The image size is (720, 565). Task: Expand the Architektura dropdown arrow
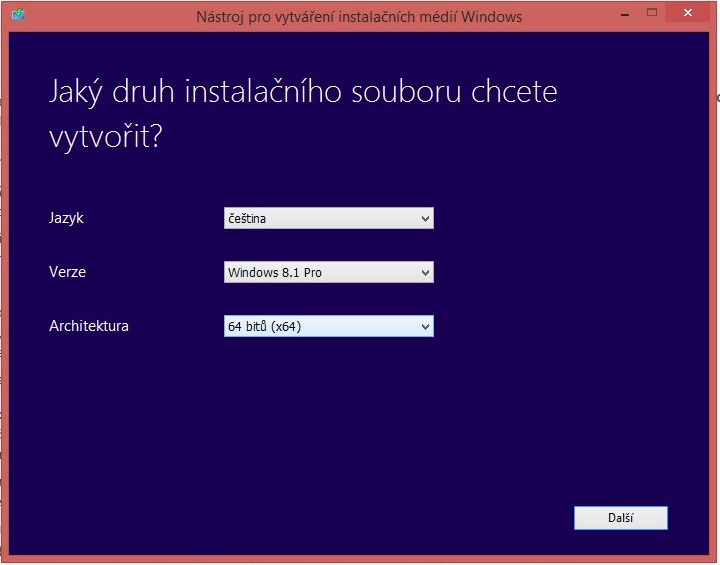[x=425, y=326]
